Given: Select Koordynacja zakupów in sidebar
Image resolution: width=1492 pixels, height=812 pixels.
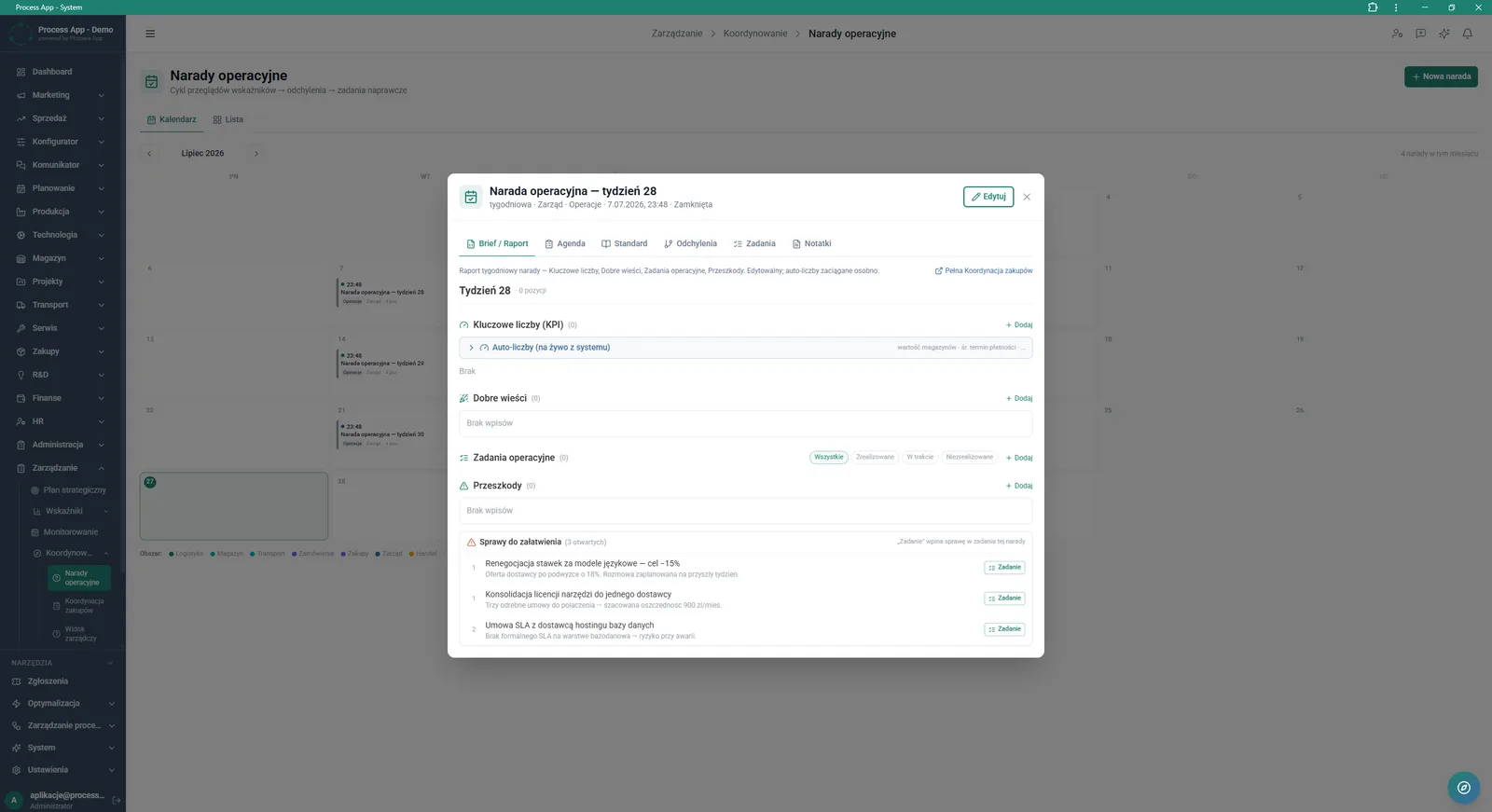Looking at the screenshot, I should point(79,606).
